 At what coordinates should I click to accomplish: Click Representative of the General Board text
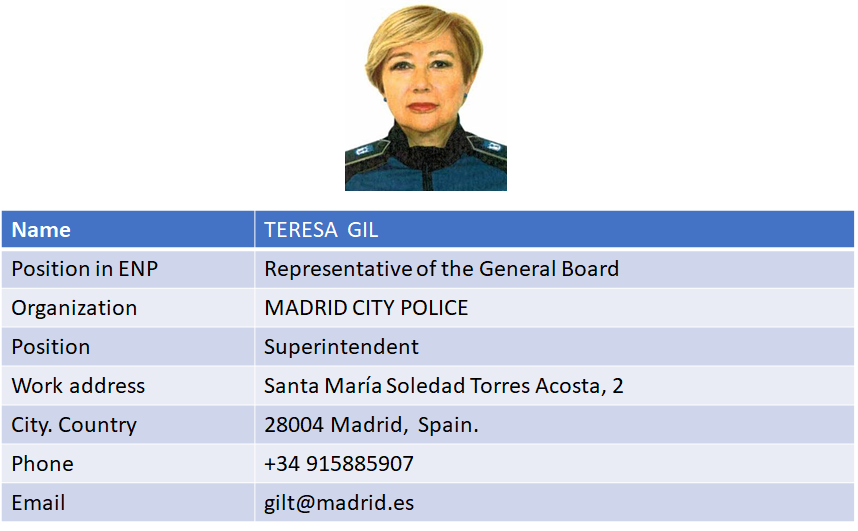pos(442,269)
